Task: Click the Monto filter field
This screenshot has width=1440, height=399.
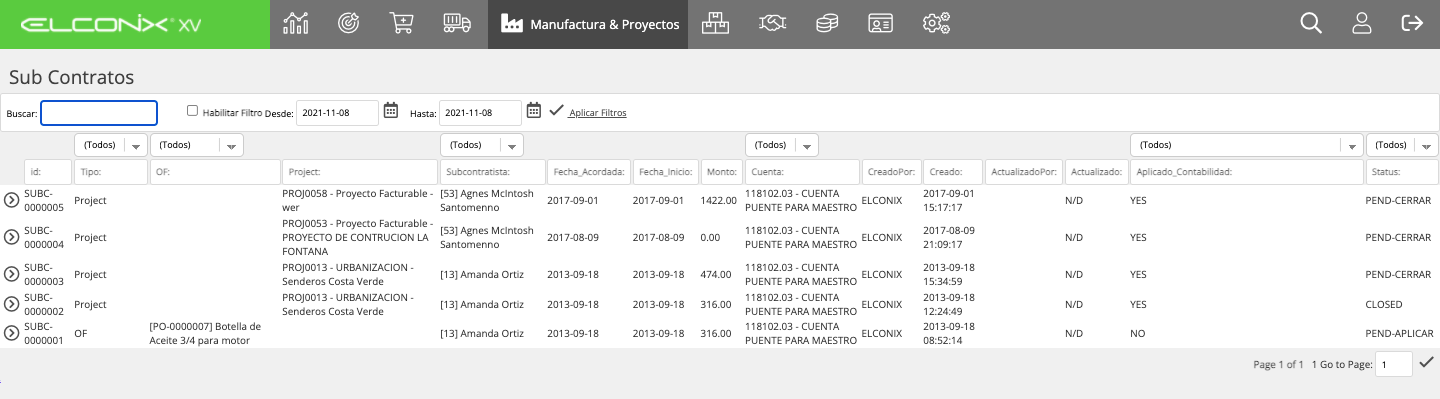Action: (x=721, y=172)
